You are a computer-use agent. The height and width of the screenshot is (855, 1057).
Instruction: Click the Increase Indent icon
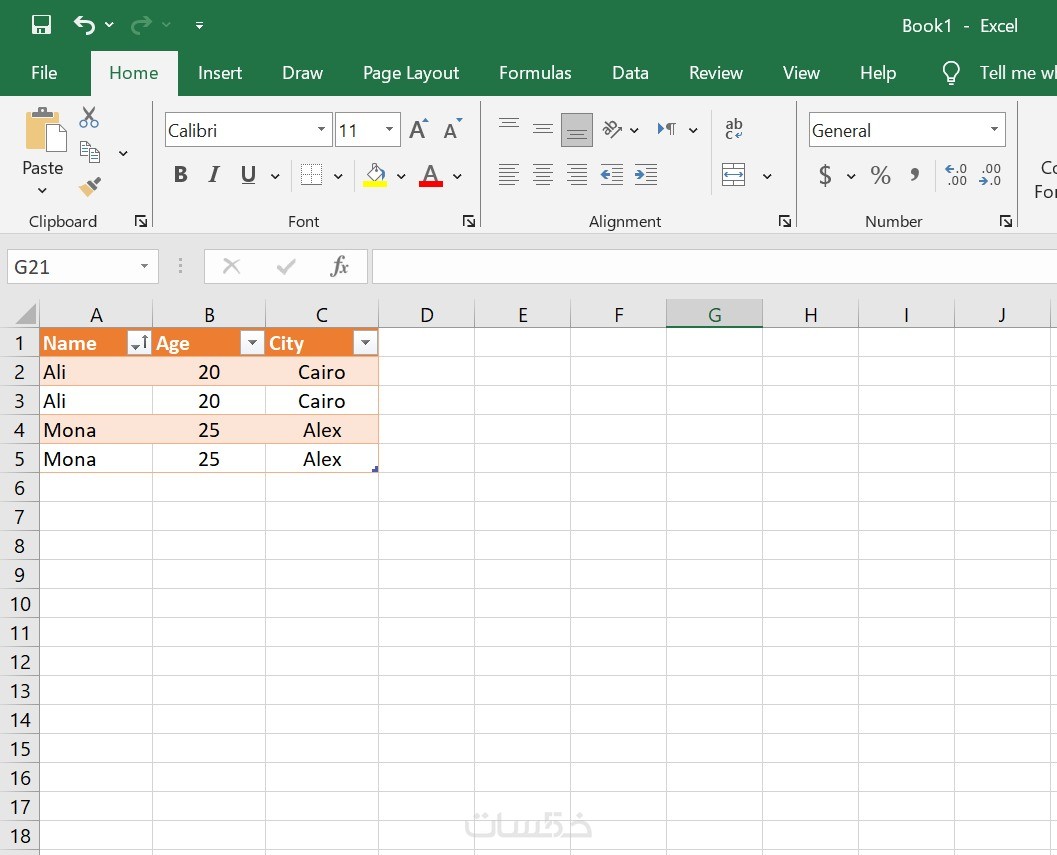pyautogui.click(x=646, y=175)
